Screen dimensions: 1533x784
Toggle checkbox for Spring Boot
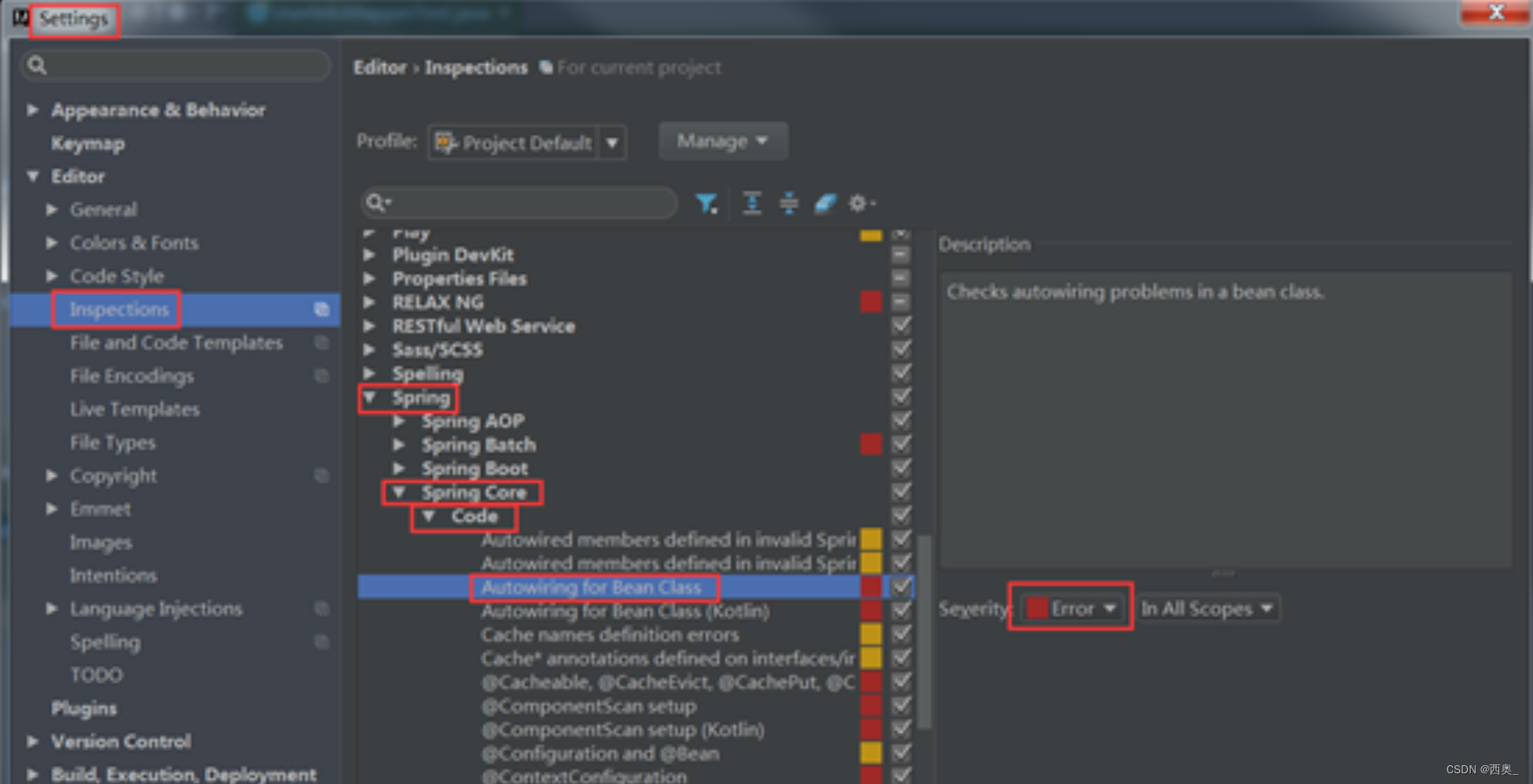(x=901, y=468)
